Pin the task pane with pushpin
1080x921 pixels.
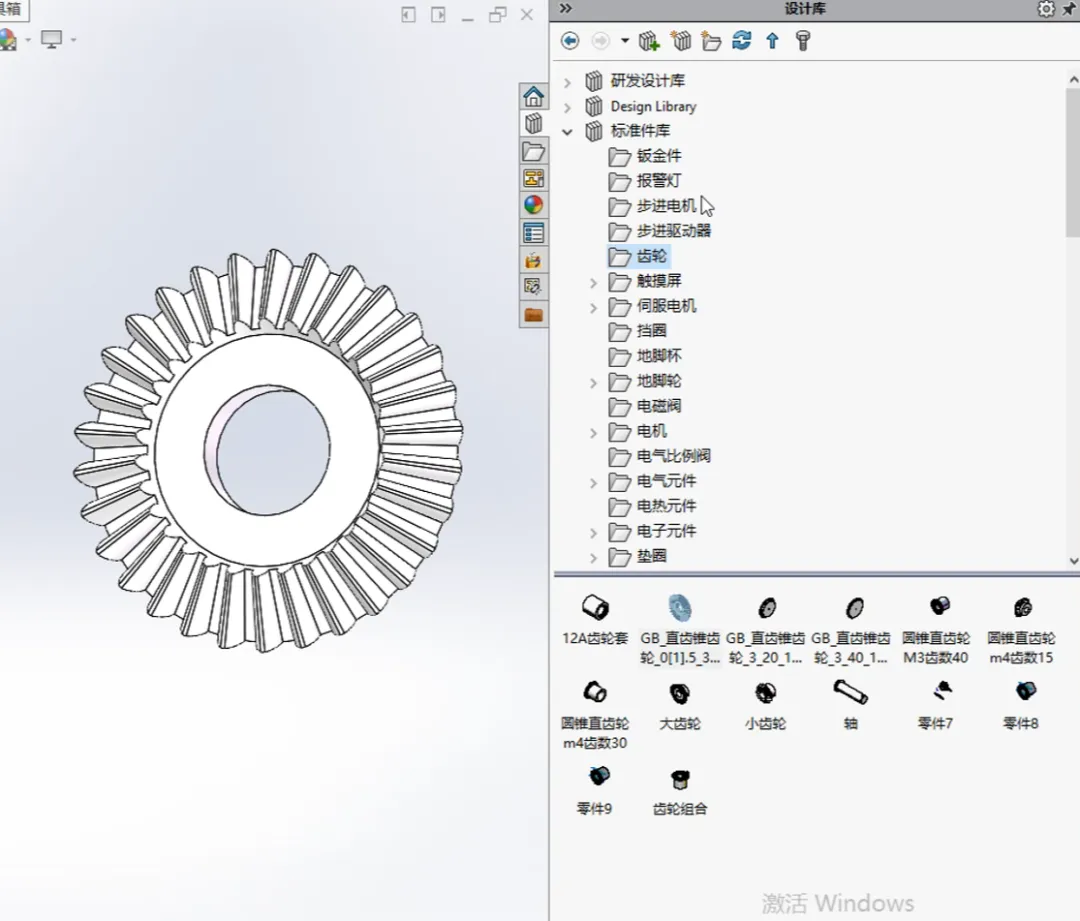1070,9
